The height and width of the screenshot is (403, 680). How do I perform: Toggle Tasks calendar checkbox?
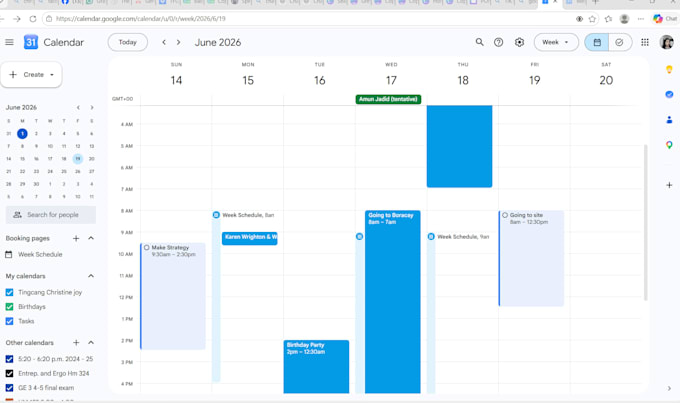(x=9, y=321)
